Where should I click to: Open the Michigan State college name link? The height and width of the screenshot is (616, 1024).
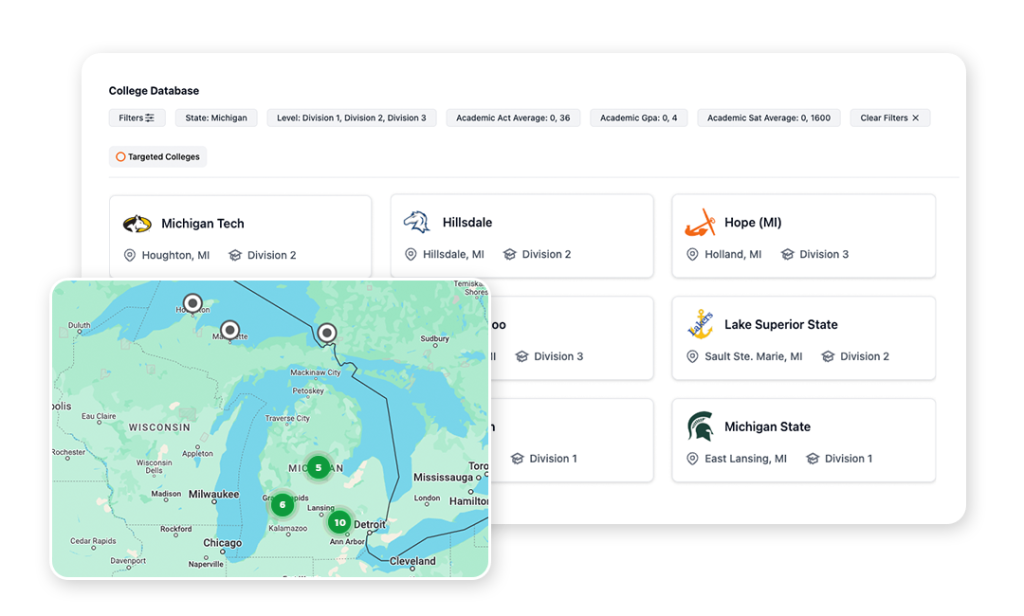[x=767, y=427]
